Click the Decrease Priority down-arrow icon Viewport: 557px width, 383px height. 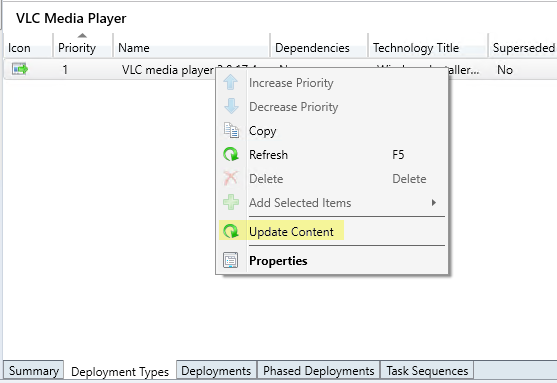click(231, 106)
